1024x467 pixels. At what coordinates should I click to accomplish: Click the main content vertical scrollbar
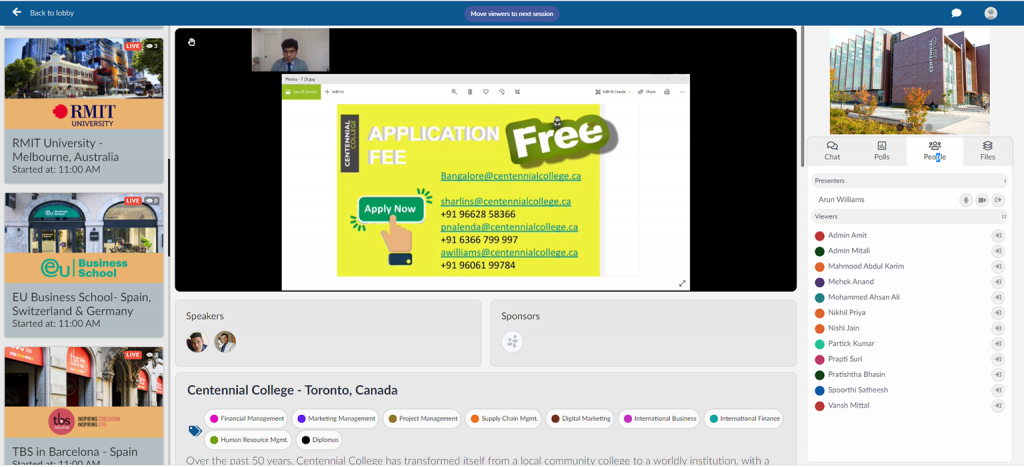801,98
